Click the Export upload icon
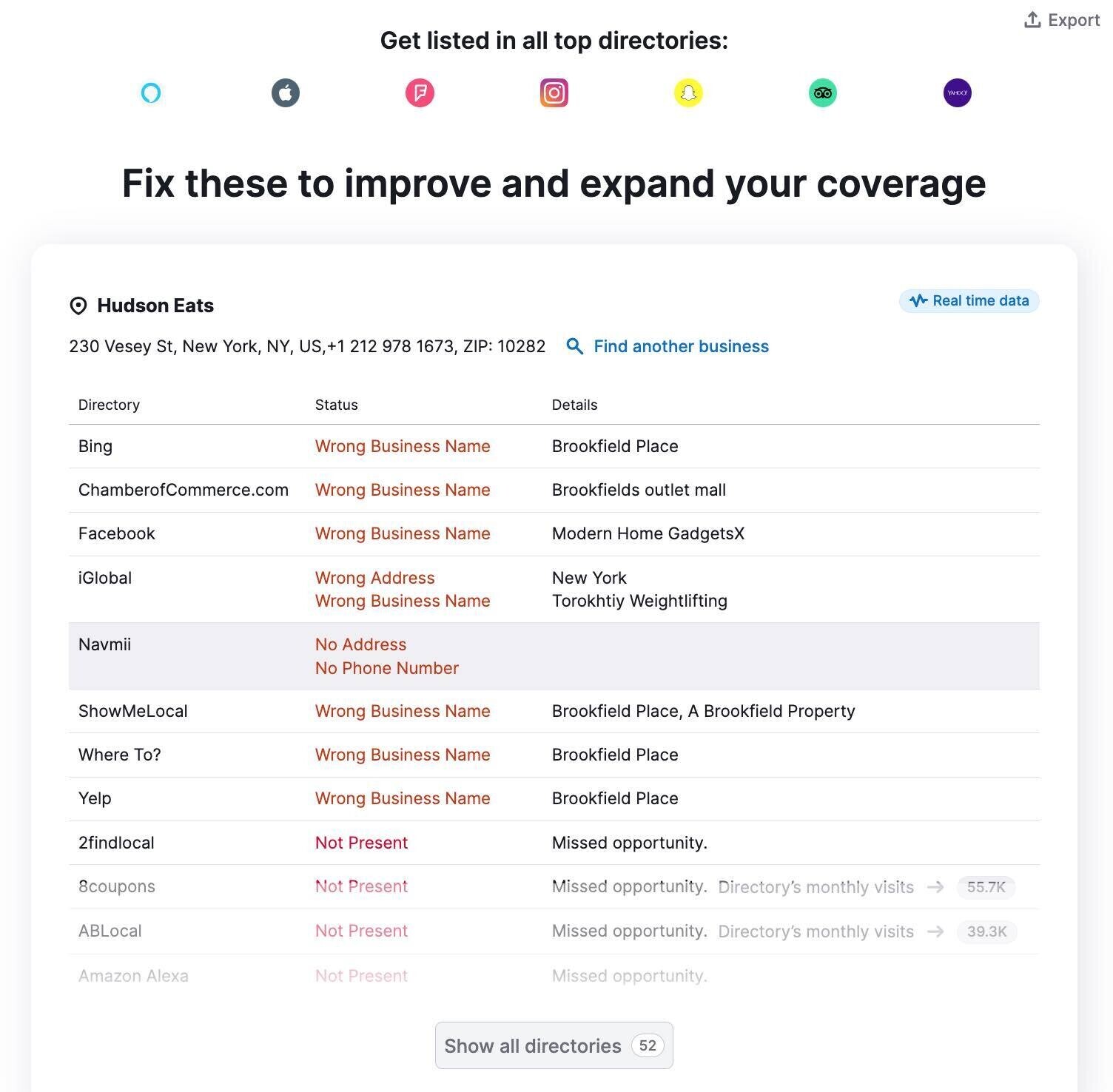This screenshot has width=1113, height=1092. tap(1031, 19)
